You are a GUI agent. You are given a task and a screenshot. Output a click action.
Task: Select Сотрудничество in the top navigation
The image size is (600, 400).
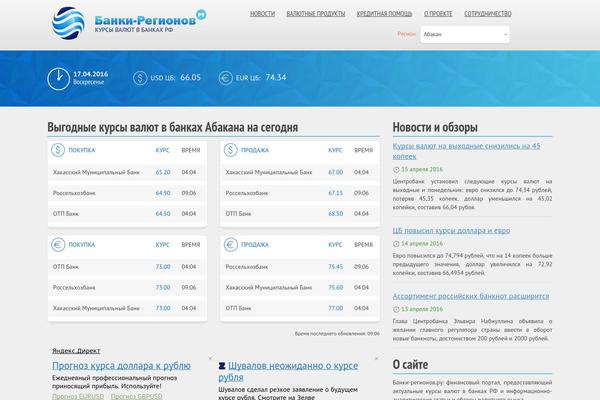pos(488,14)
